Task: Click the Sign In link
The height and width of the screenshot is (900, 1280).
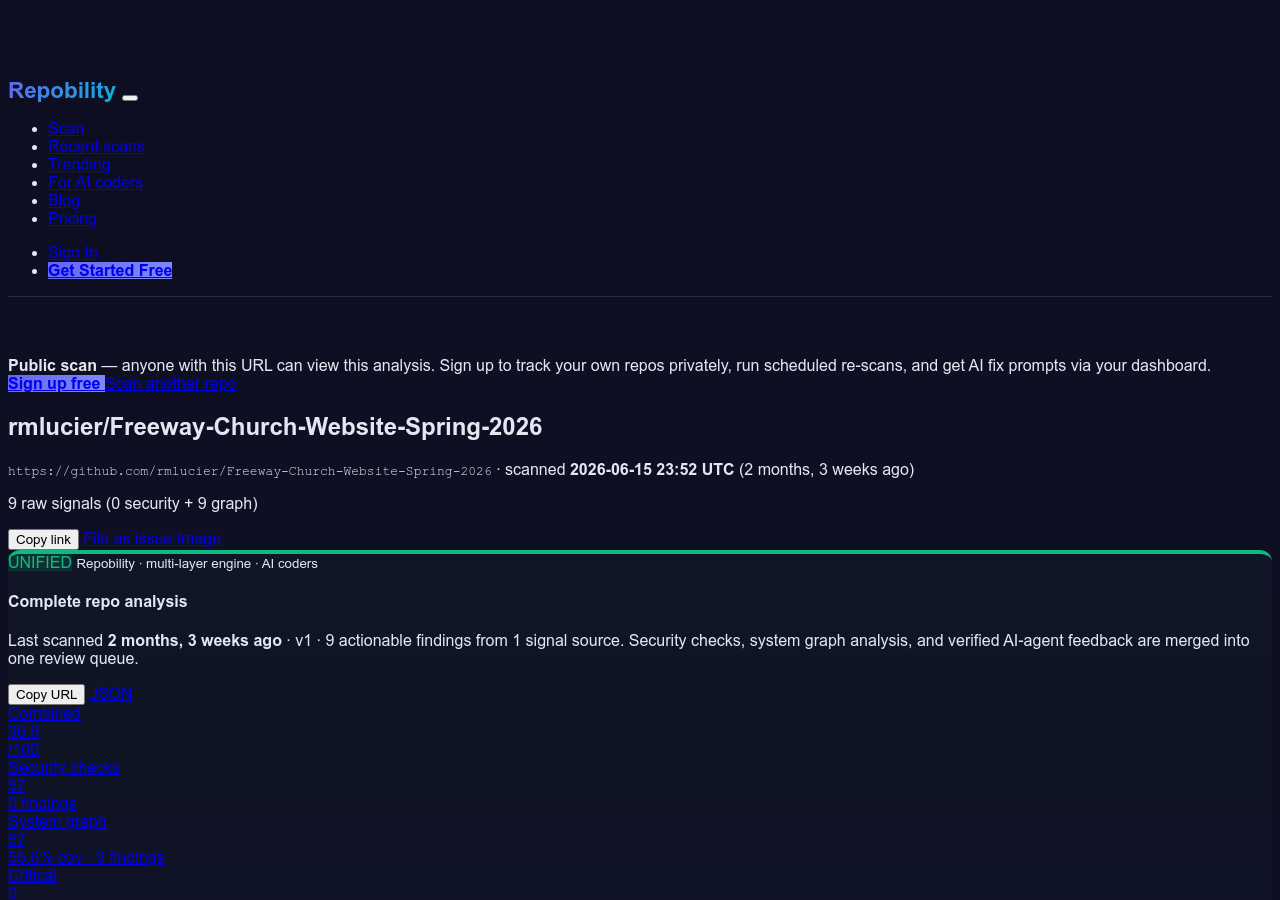Action: [x=73, y=252]
